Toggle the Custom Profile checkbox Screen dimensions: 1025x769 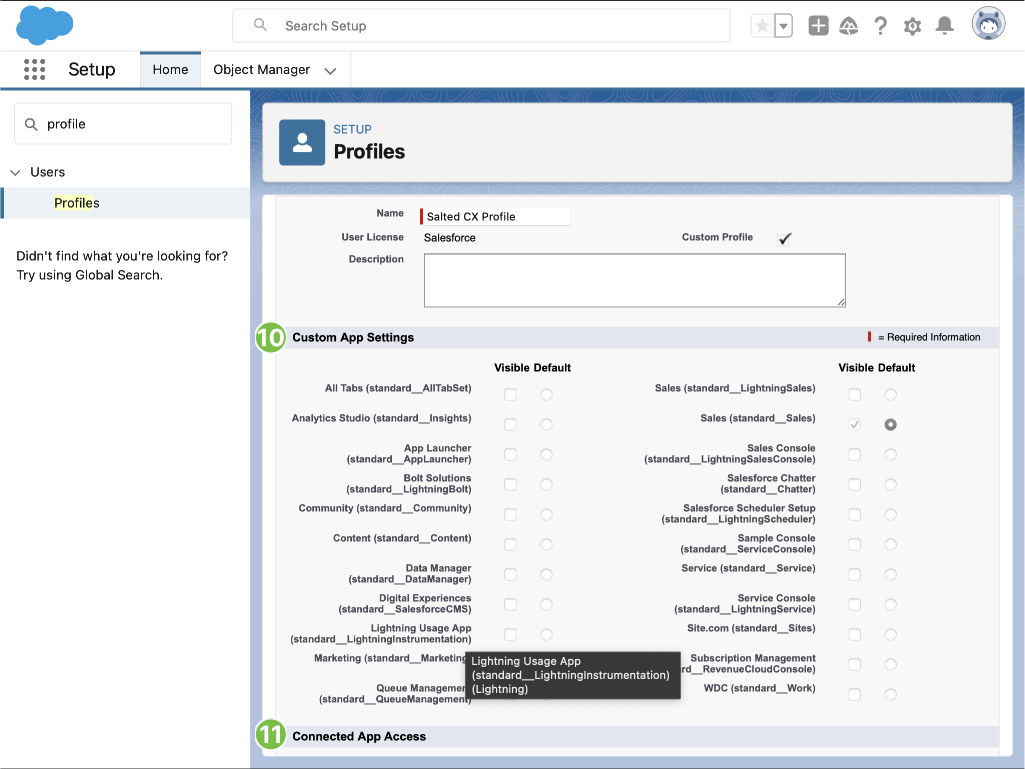[x=785, y=238]
